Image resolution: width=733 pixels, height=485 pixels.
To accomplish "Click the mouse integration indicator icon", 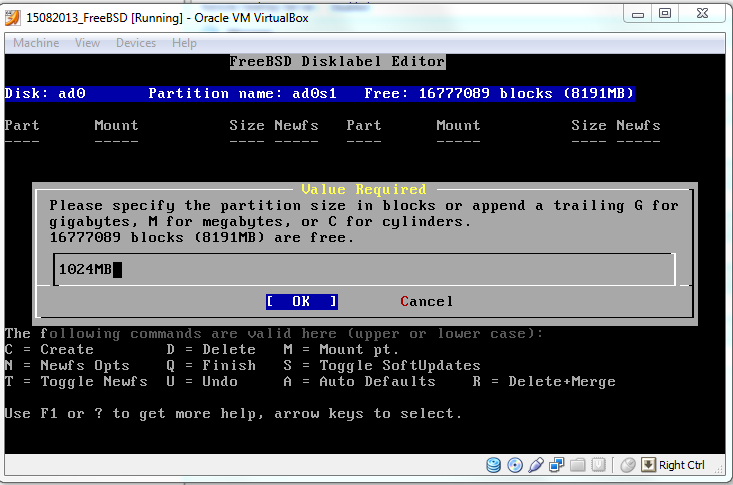I will [628, 465].
